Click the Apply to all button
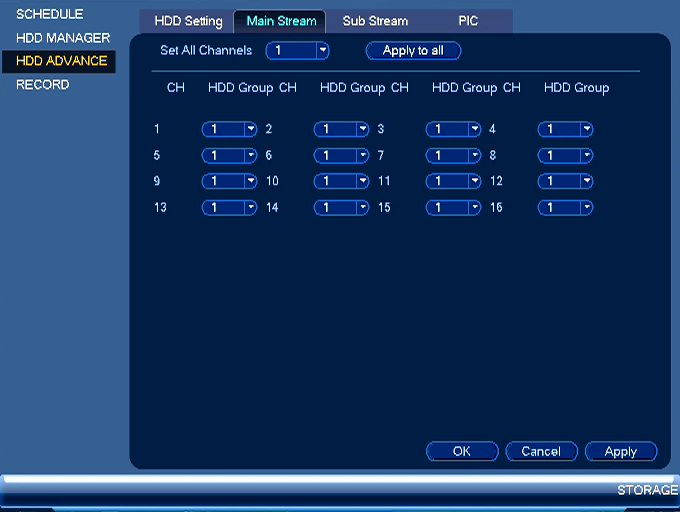The width and height of the screenshot is (680, 512). coord(413,51)
